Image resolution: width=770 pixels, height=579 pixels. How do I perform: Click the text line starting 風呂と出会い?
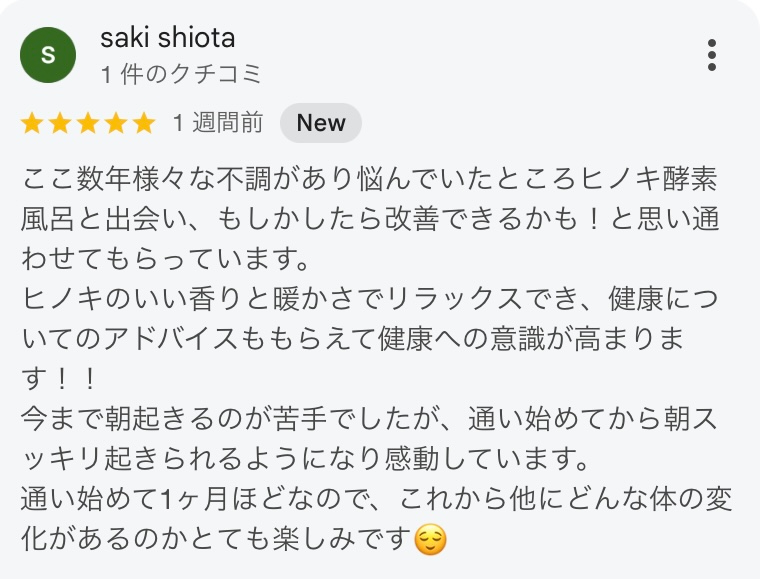[x=370, y=219]
